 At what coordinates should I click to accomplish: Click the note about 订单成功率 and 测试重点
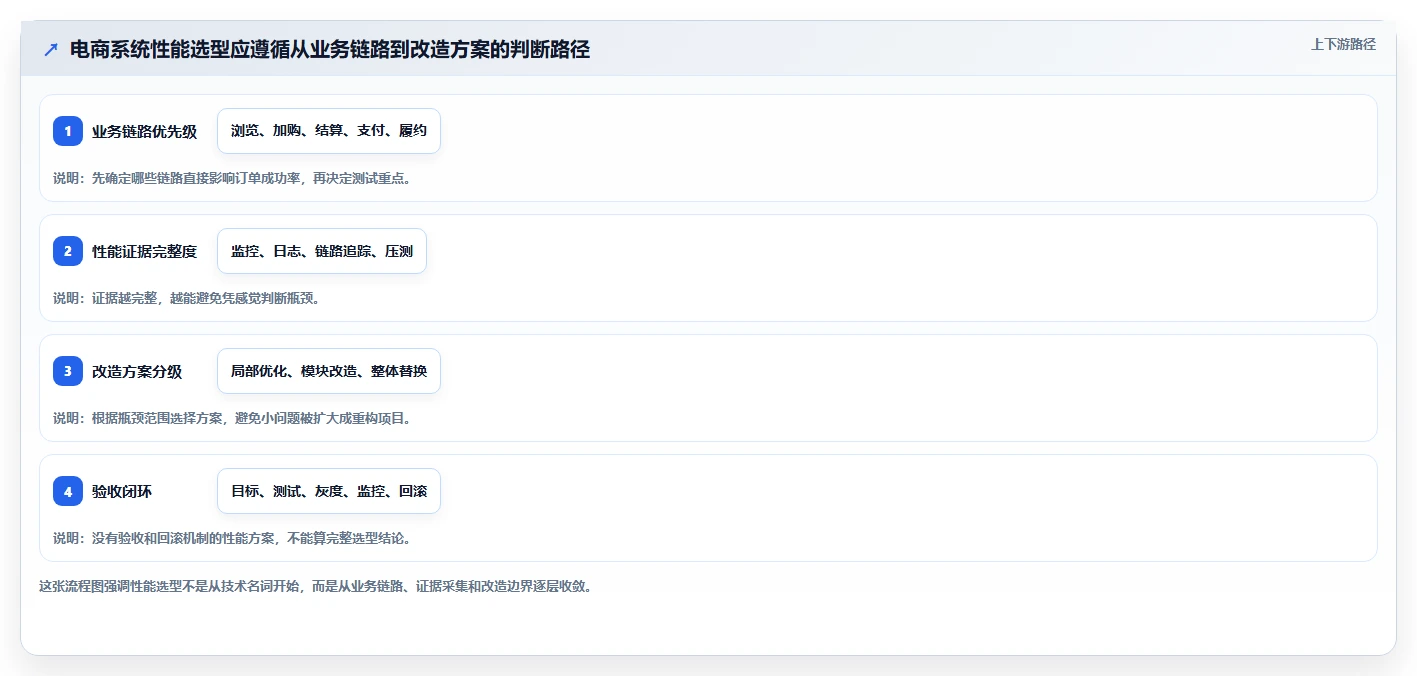pos(232,178)
